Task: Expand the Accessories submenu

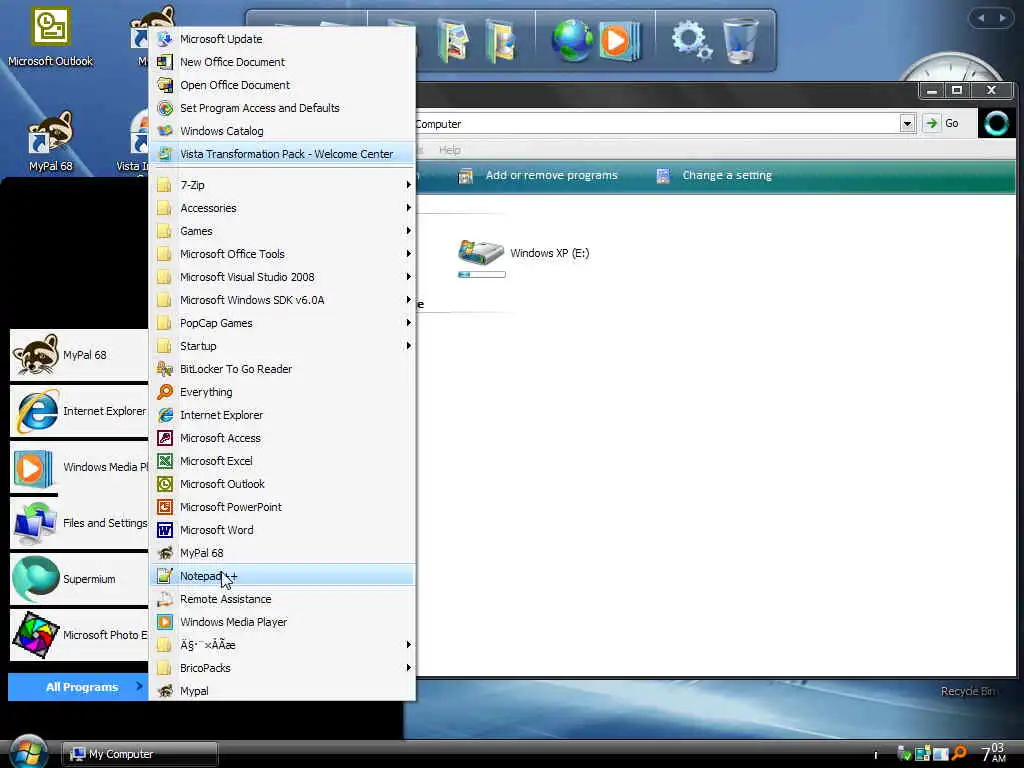Action: pos(283,208)
